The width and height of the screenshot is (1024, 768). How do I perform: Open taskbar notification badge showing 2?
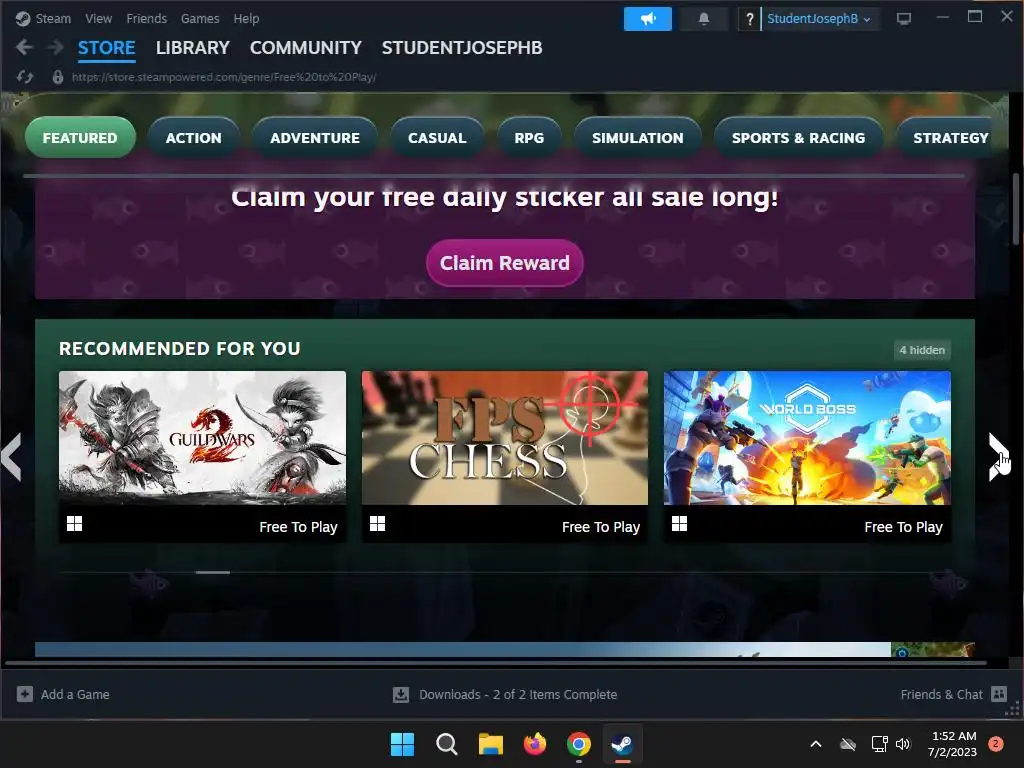tap(995, 743)
